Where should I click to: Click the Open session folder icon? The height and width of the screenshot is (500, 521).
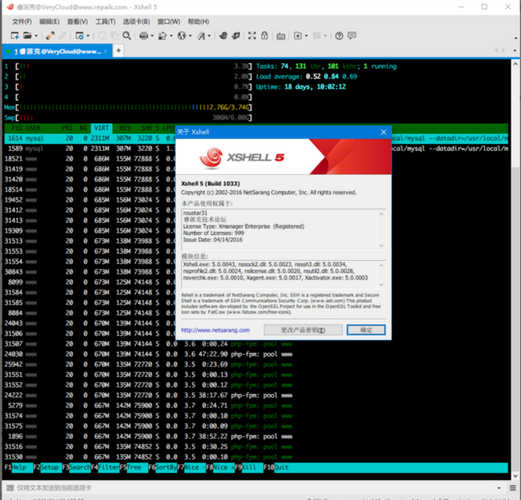click(27, 36)
